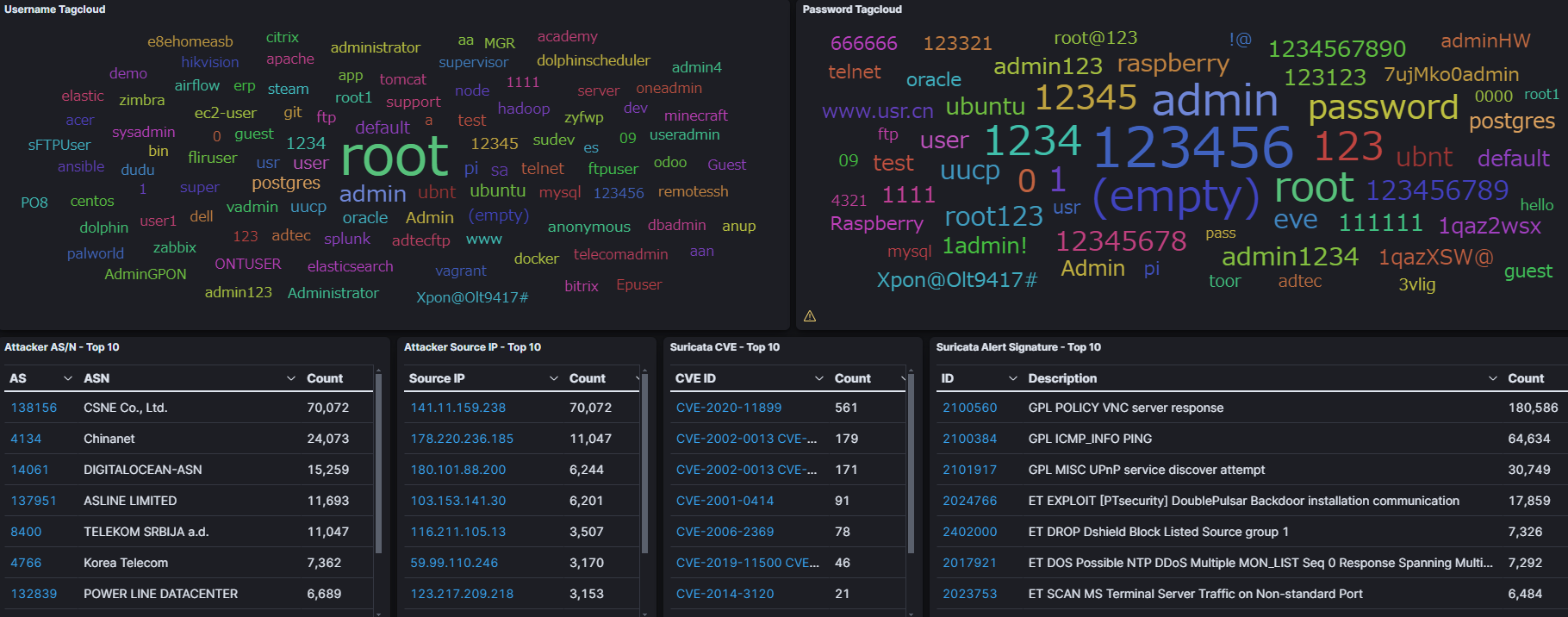
Task: Click AS number 137951 link
Action: (34, 501)
